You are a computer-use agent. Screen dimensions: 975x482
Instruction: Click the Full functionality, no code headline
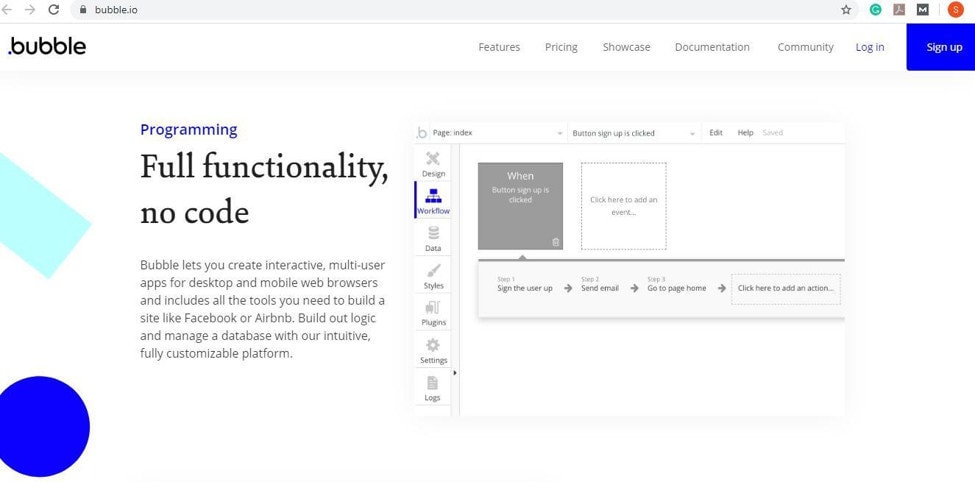click(x=264, y=190)
